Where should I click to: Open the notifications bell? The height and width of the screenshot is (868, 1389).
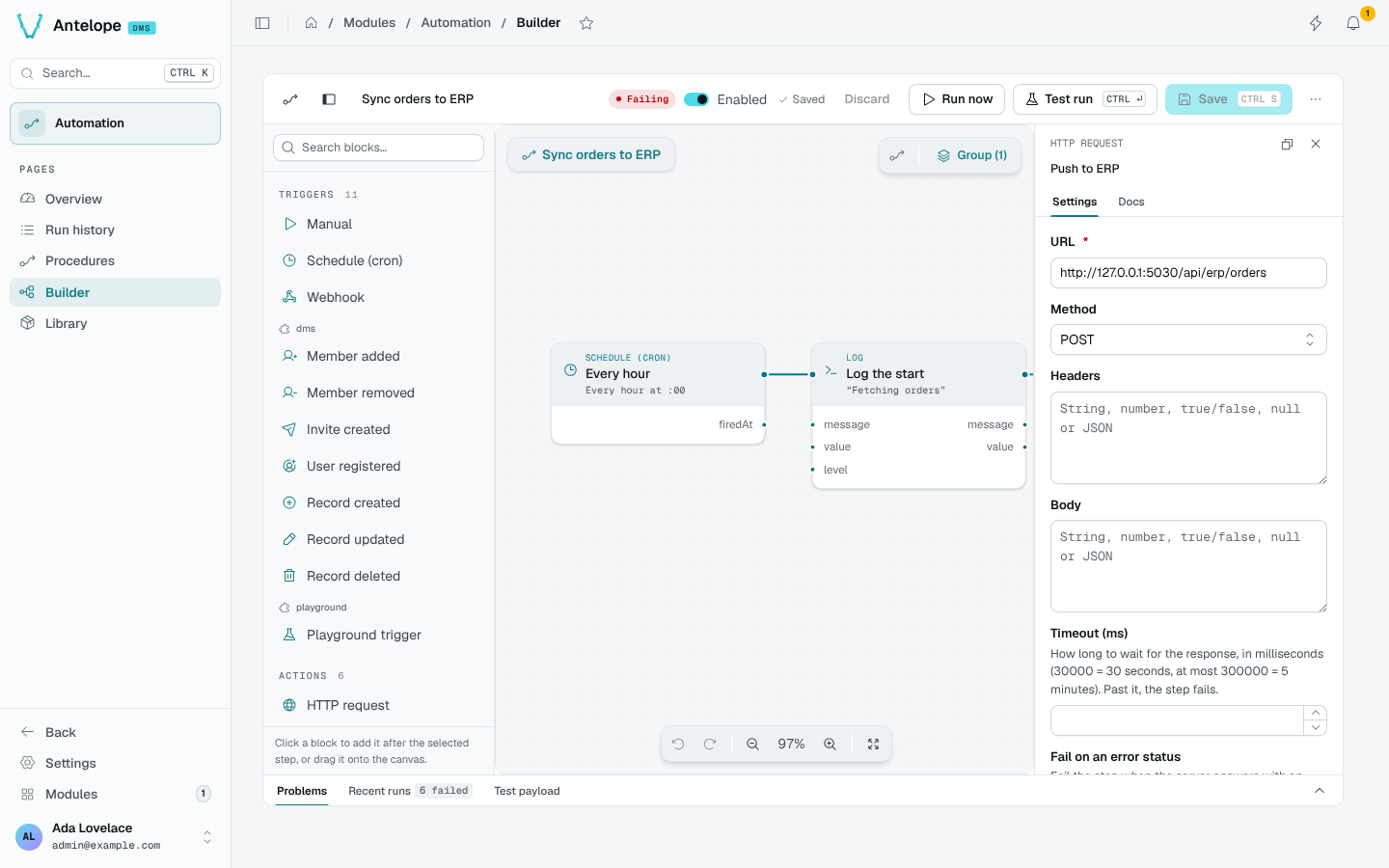(1353, 23)
